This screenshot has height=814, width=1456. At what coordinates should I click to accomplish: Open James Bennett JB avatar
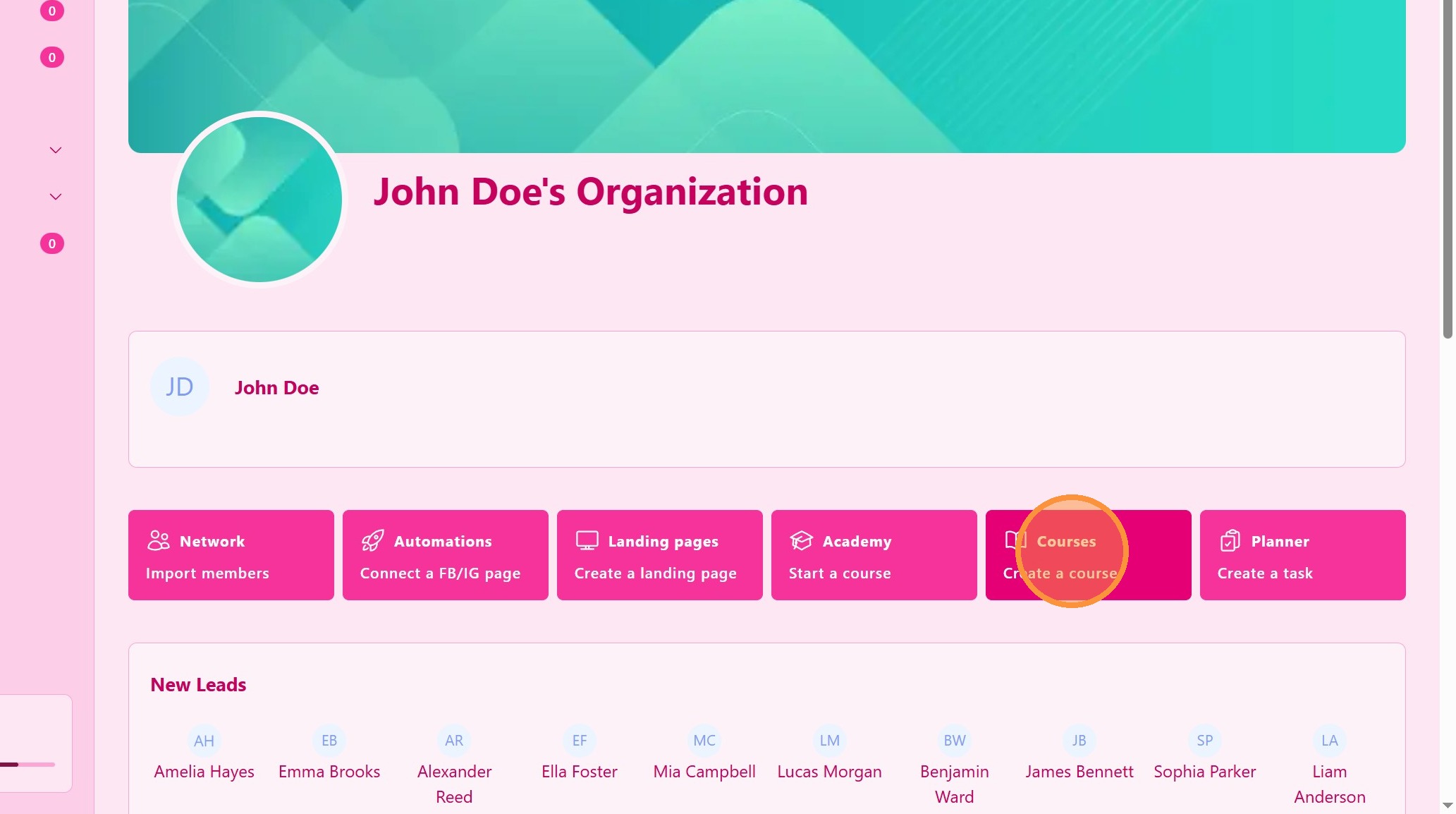coord(1079,741)
